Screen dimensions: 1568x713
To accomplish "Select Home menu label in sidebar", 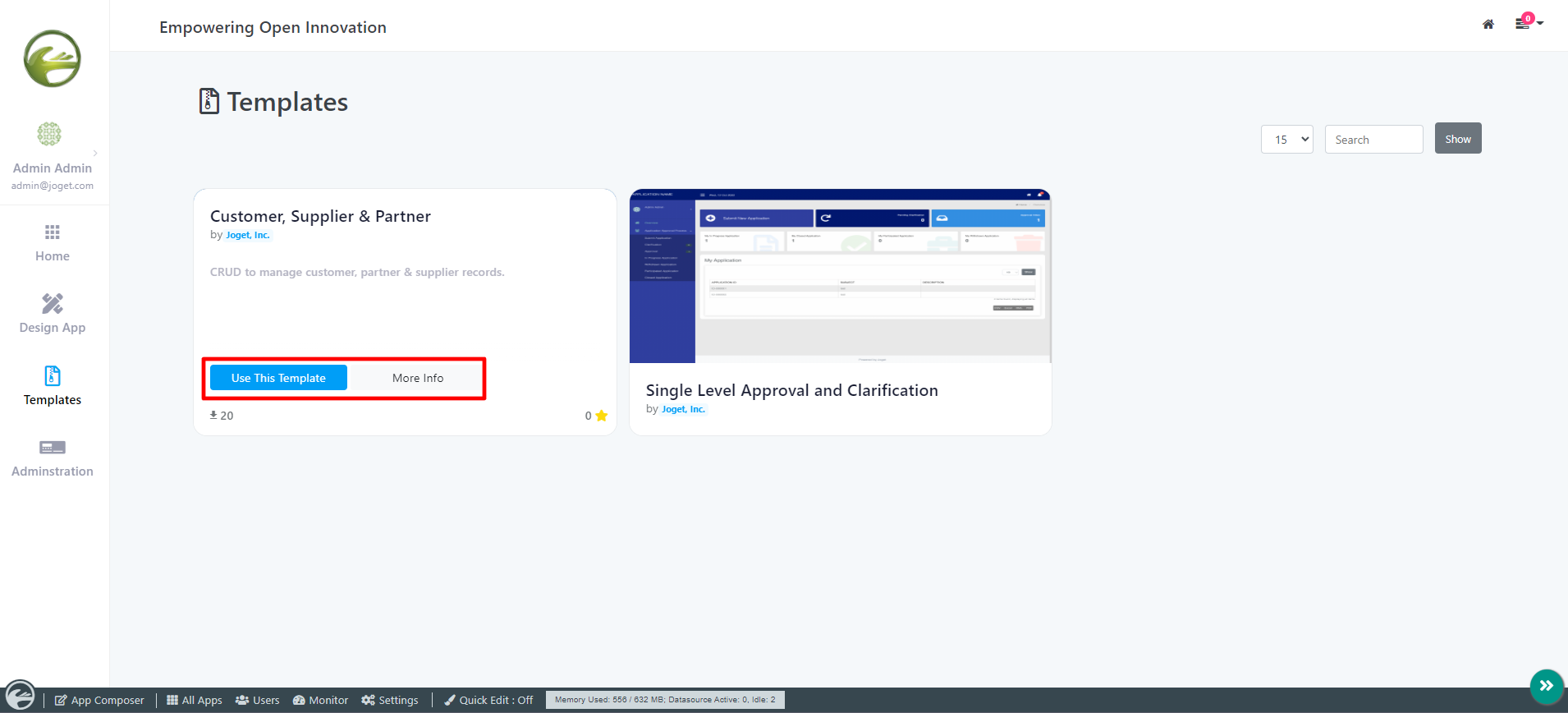I will (x=53, y=256).
